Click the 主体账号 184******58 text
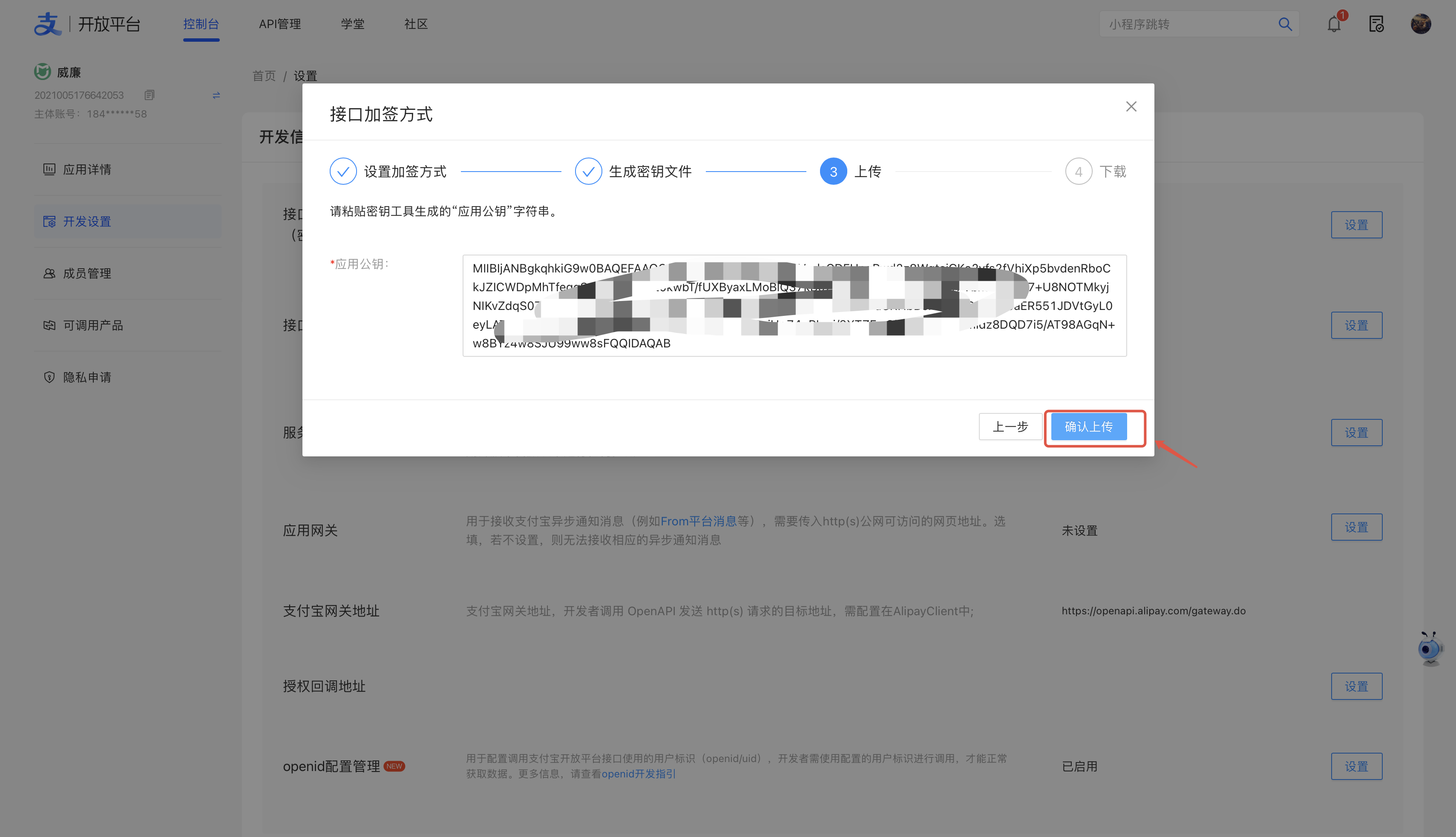This screenshot has height=837, width=1456. click(90, 114)
